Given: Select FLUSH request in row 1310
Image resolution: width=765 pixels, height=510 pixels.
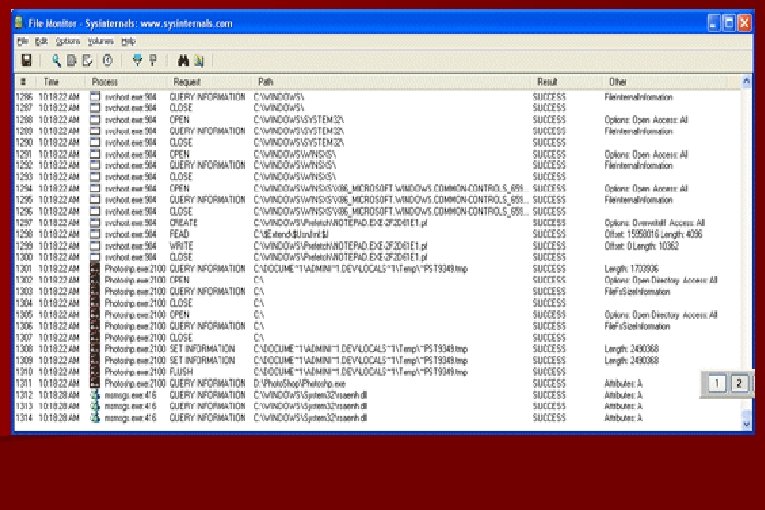Looking at the screenshot, I should tap(181, 372).
